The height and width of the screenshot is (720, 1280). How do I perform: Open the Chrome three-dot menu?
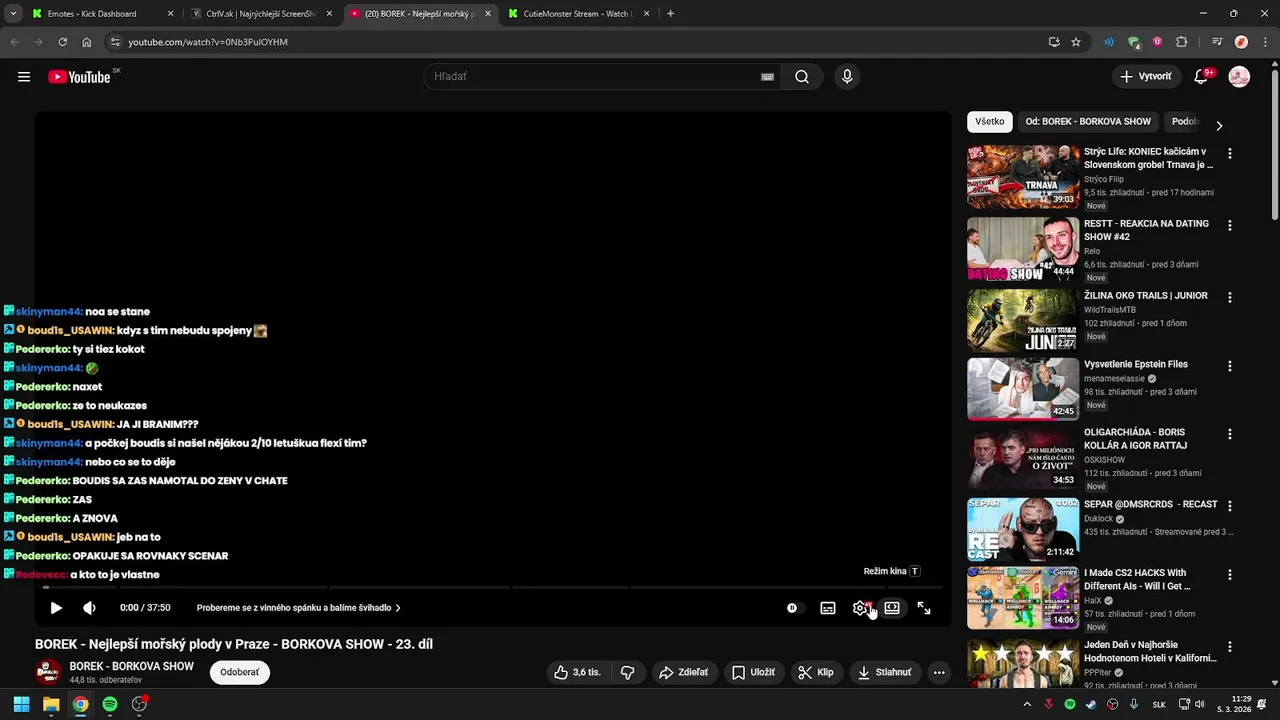[1265, 42]
